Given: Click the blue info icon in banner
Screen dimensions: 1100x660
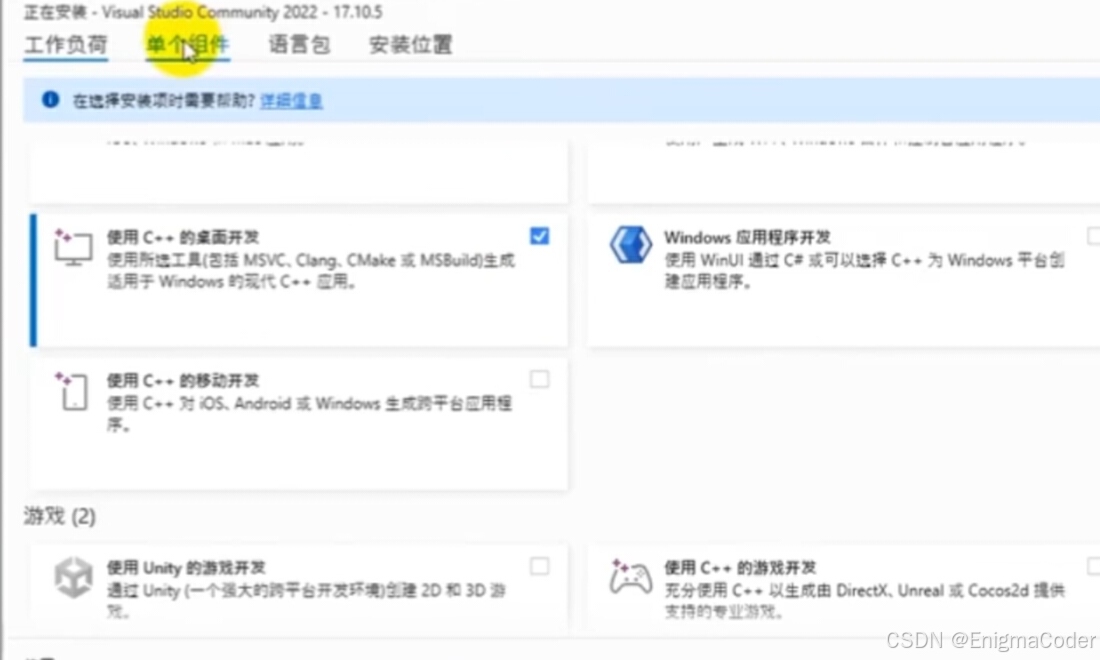Looking at the screenshot, I should click(51, 100).
